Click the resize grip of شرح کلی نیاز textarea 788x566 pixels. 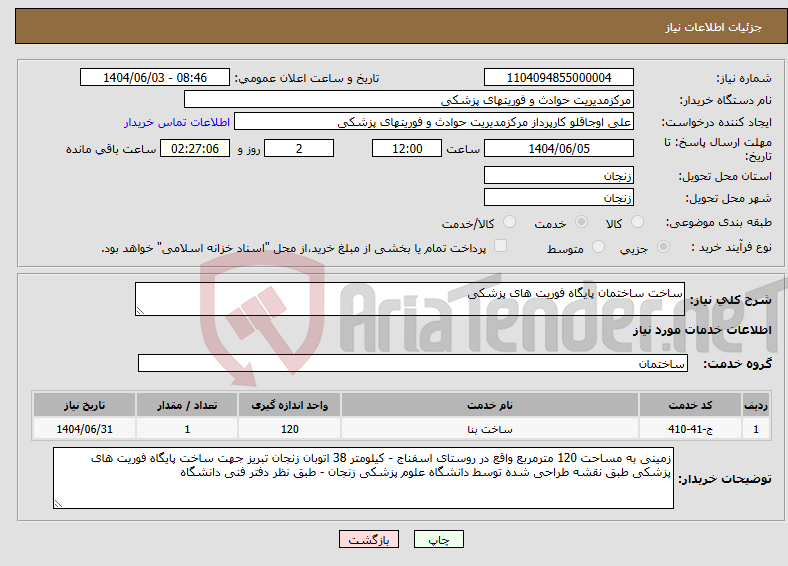coord(140,311)
